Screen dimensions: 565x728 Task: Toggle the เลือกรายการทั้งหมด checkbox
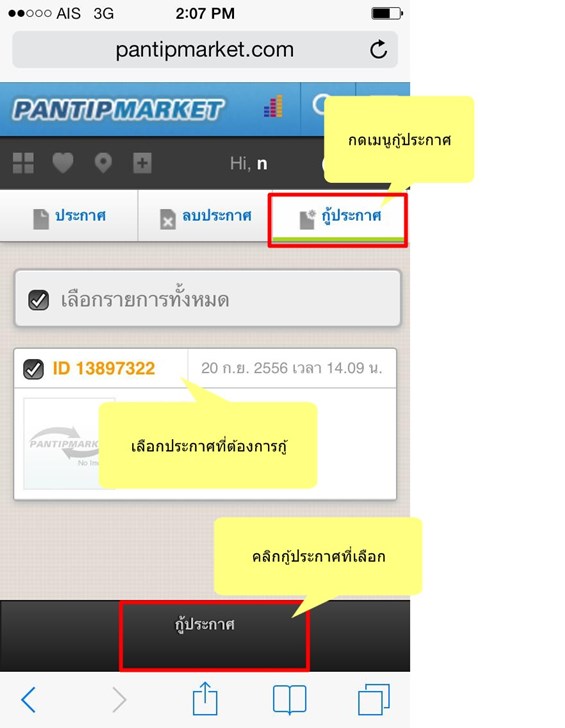point(39,300)
